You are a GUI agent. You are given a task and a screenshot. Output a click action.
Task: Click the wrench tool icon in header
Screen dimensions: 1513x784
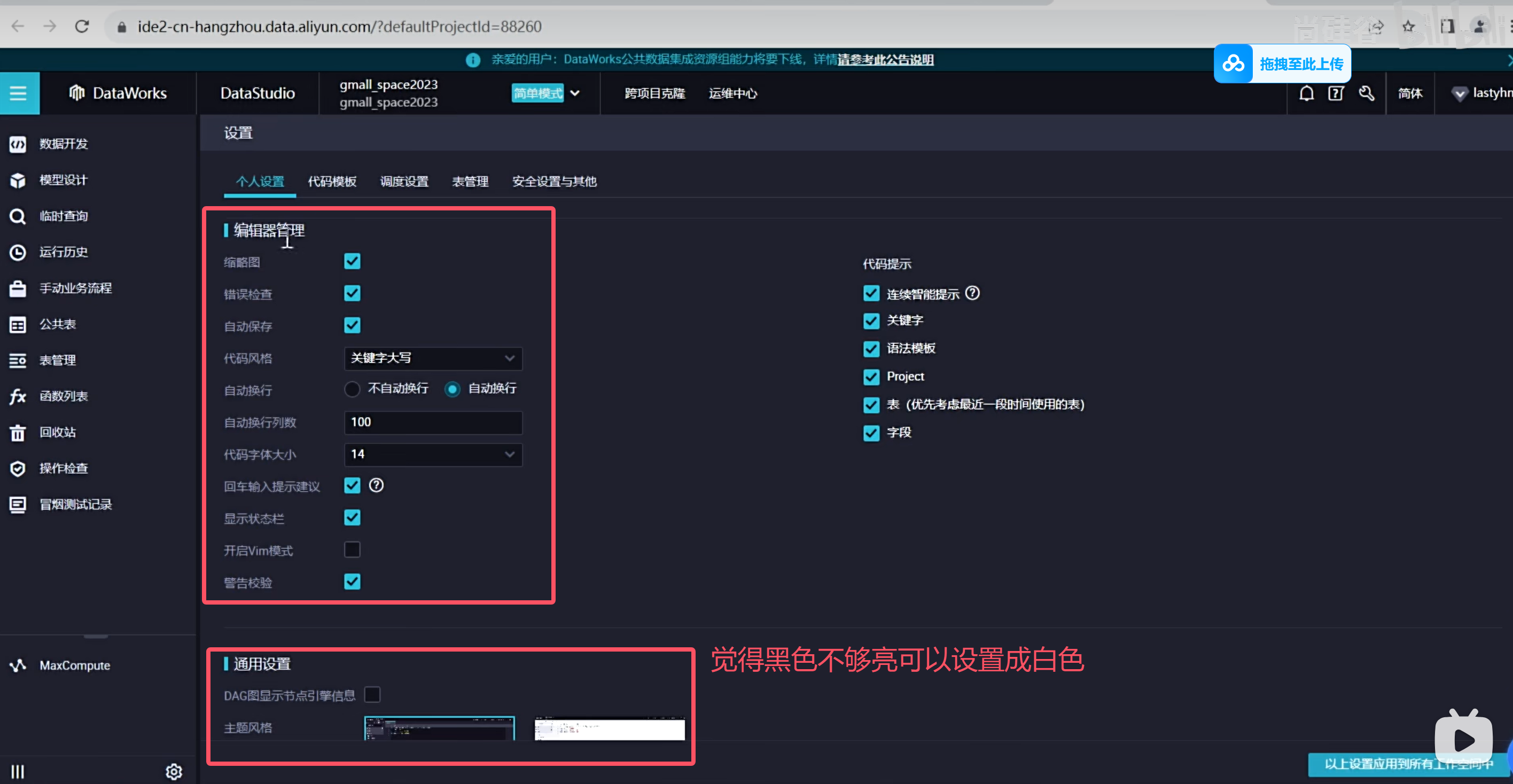(x=1366, y=93)
